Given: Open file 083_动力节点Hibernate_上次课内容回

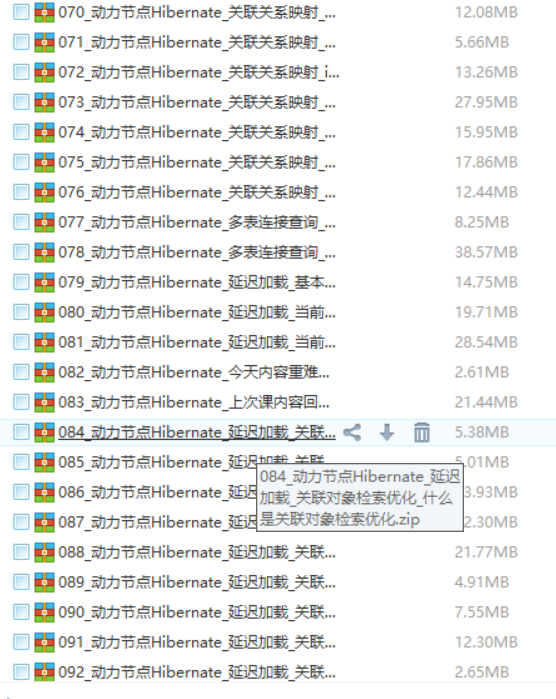Looking at the screenshot, I should [x=194, y=402].
